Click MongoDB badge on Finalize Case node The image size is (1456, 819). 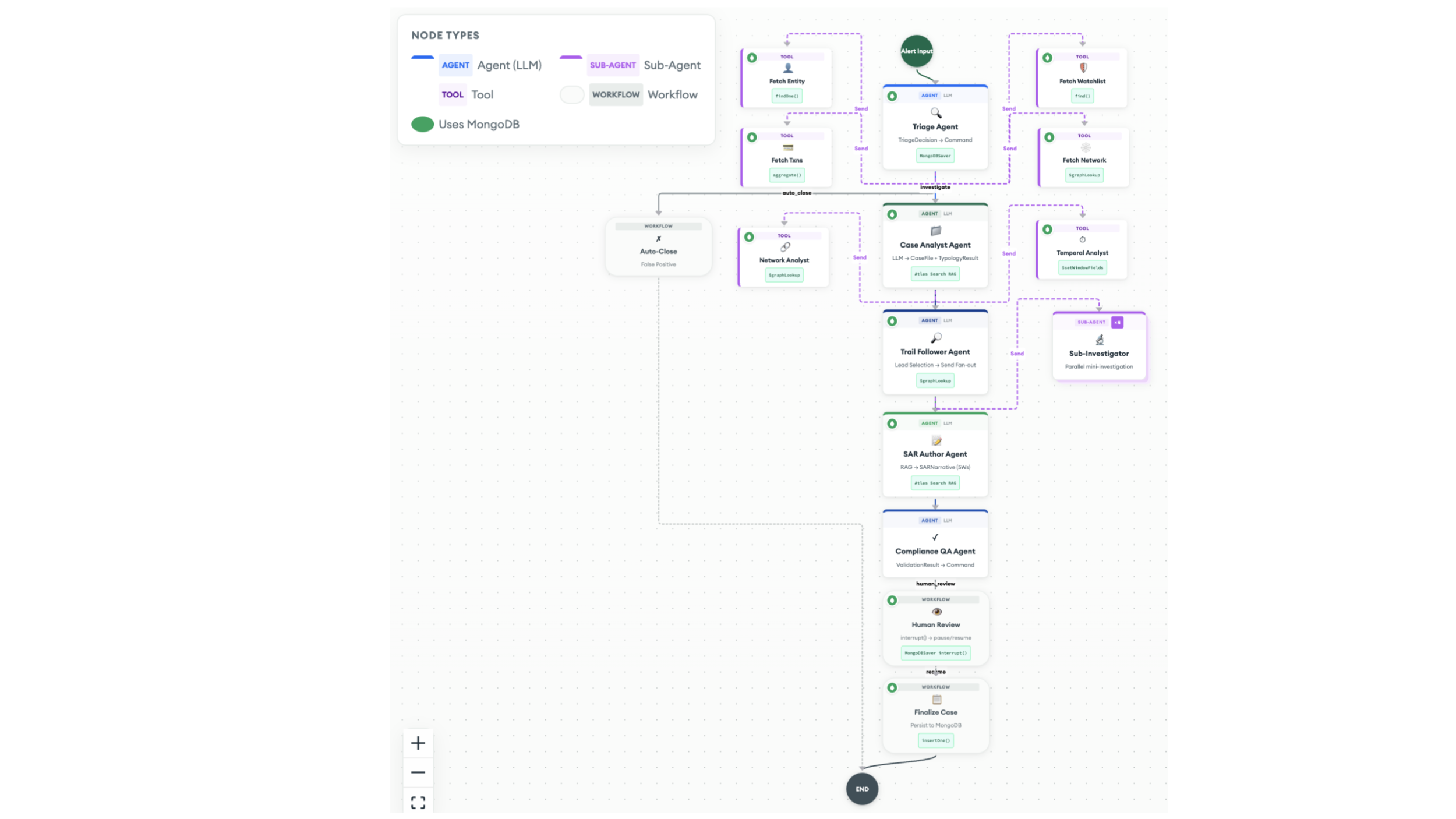(x=892, y=687)
